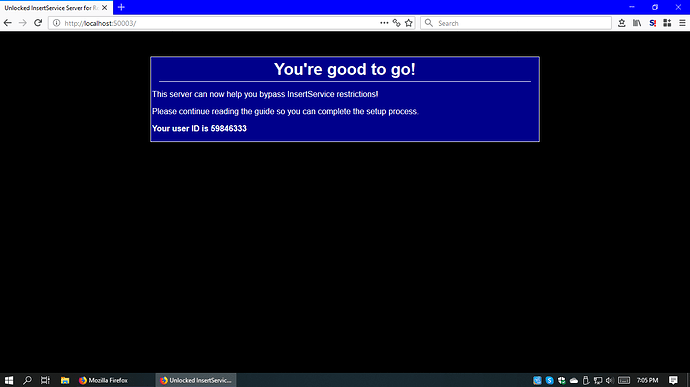Open Windows Security shield tray icon
Viewport: 690px width, 387px height.
[562, 380]
